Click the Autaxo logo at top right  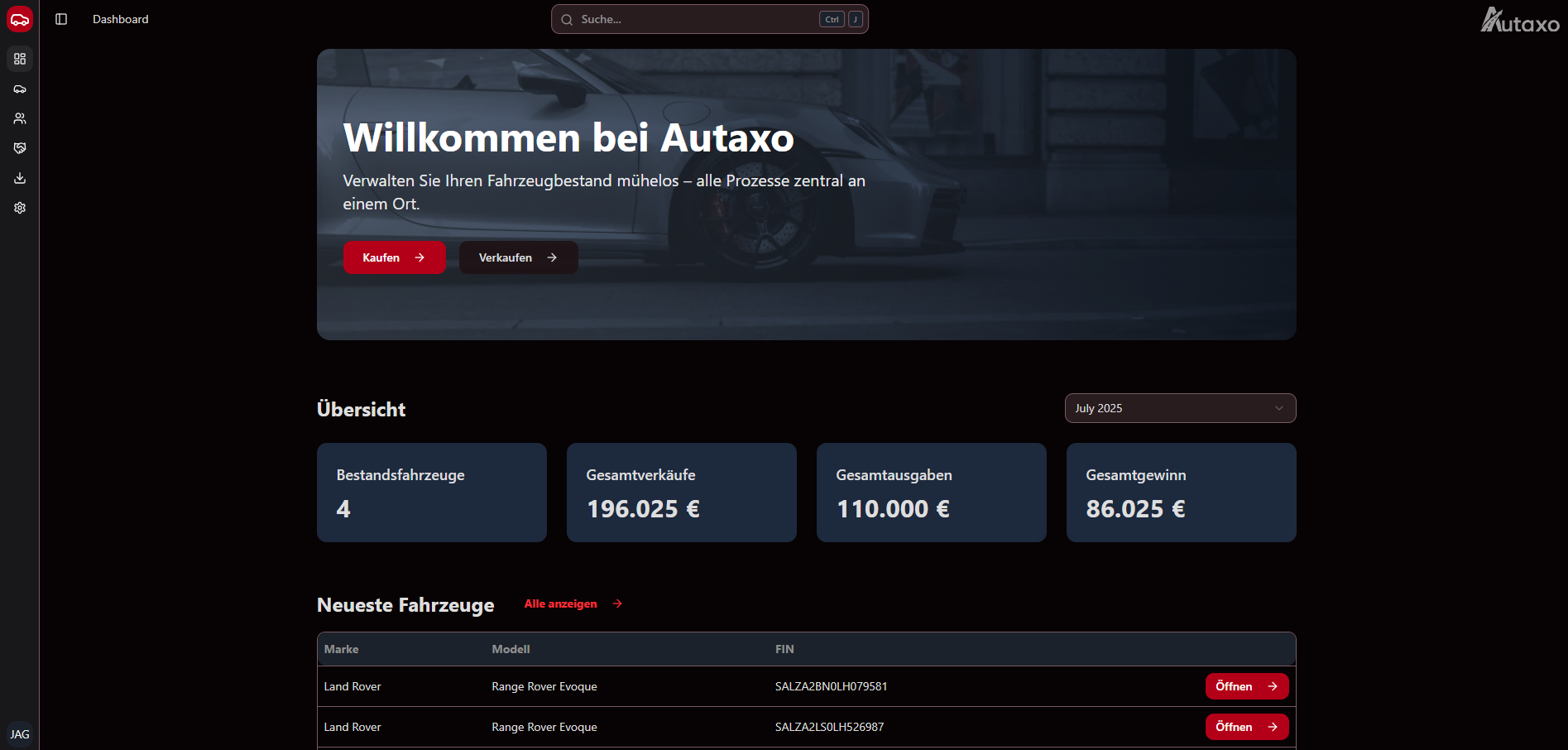[x=1520, y=20]
